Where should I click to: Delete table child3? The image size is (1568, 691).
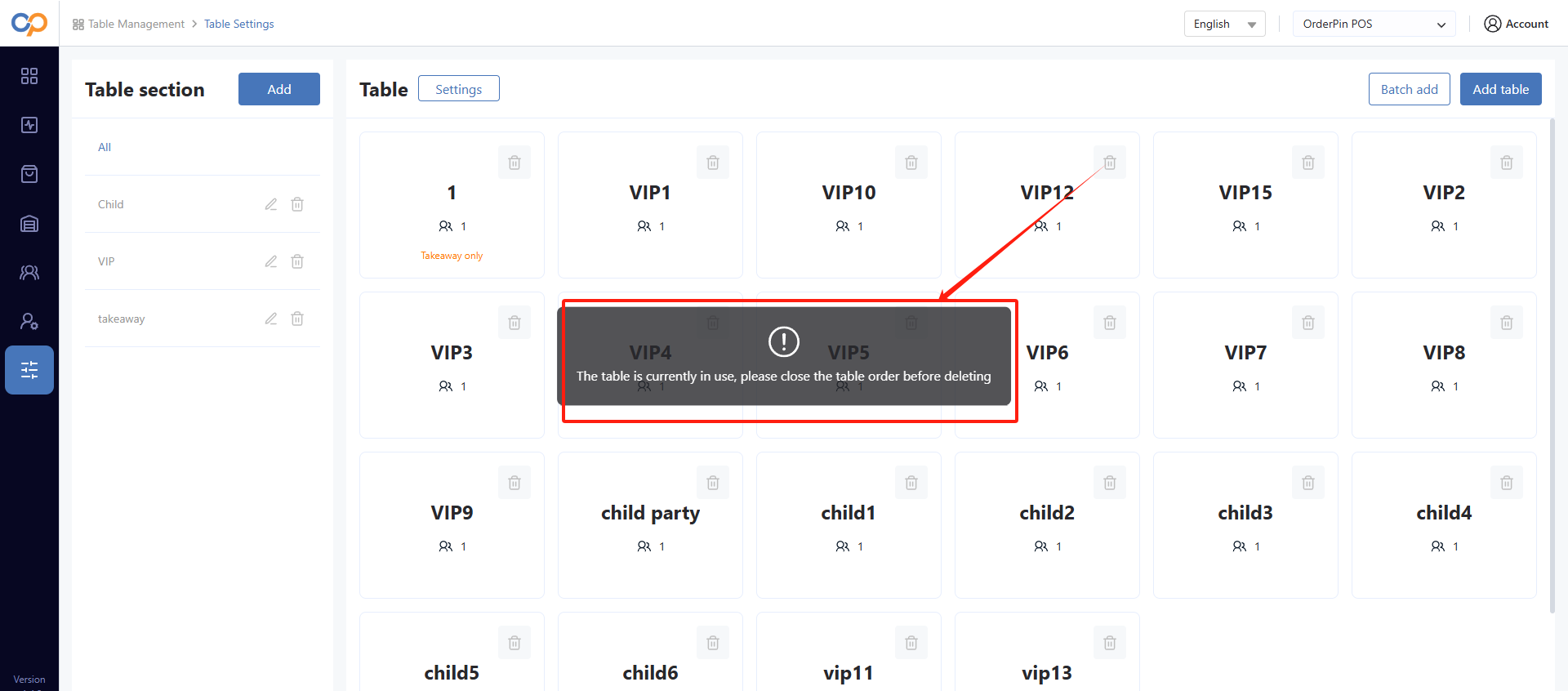tap(1308, 483)
